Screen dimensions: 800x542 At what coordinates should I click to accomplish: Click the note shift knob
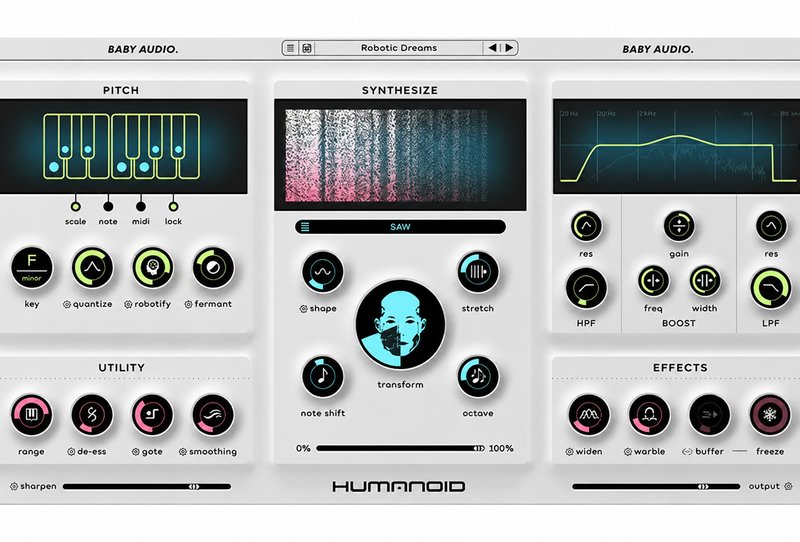[x=322, y=377]
